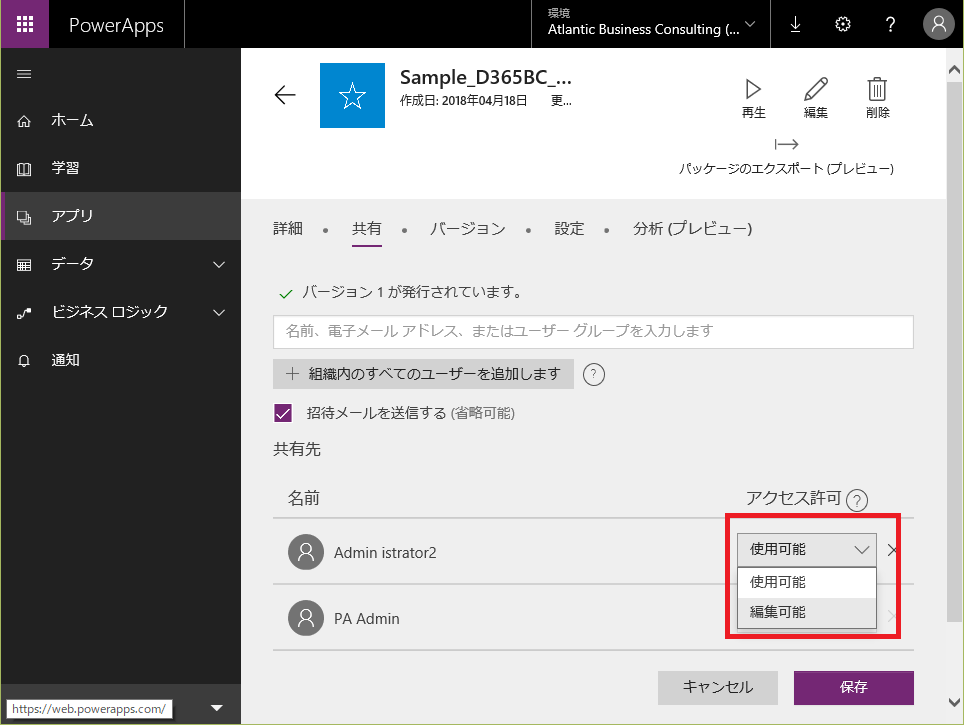Click the 学習 book icon

click(24, 169)
